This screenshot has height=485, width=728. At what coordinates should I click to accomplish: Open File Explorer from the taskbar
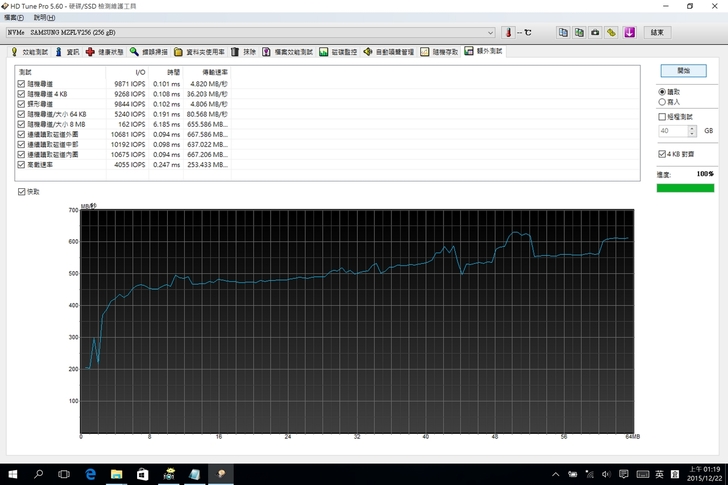click(116, 474)
